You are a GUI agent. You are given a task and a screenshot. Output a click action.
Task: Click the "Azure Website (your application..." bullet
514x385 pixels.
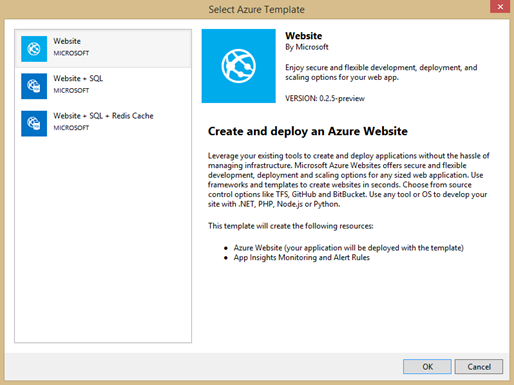349,248
